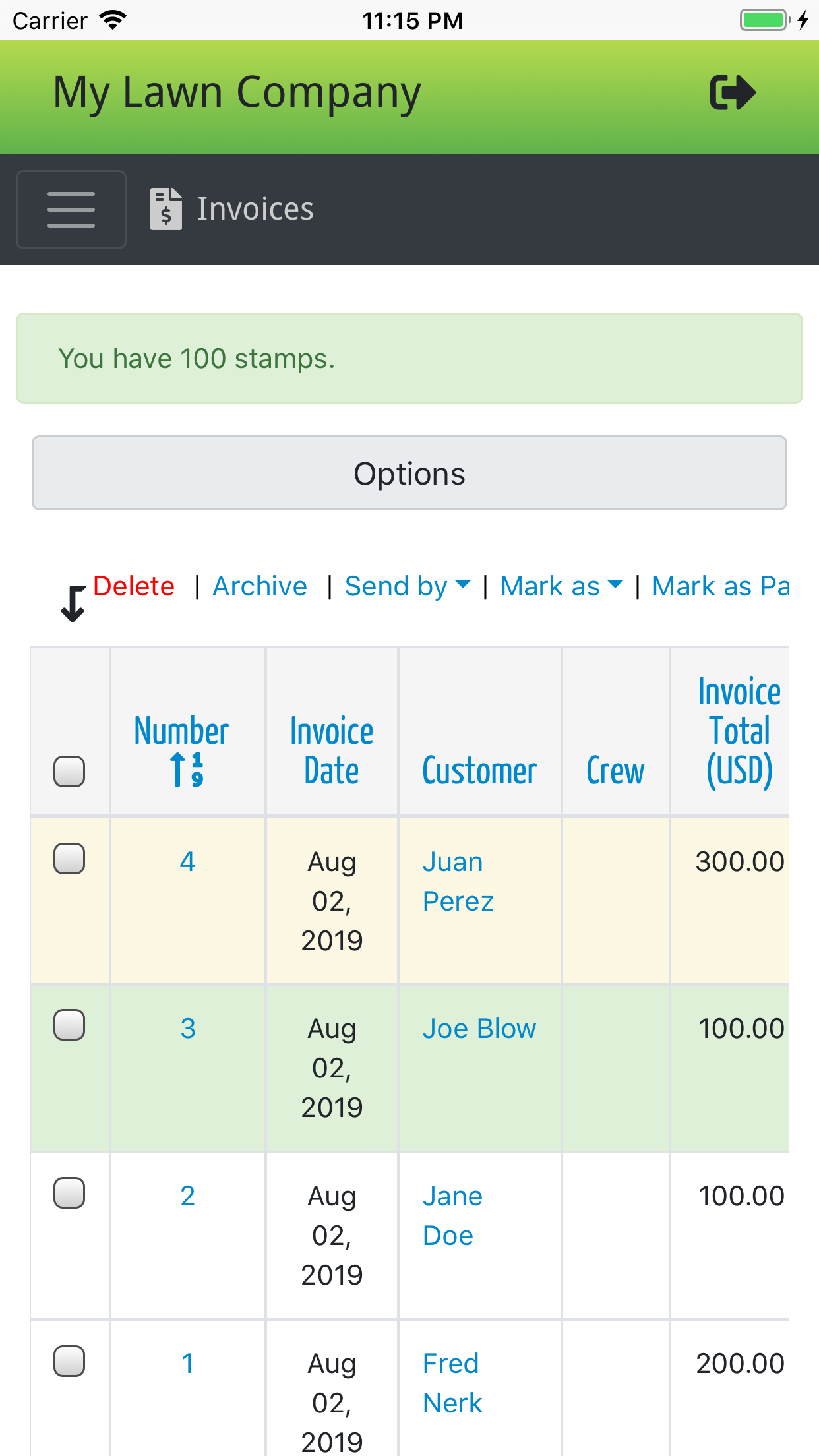Expand the Options panel
819x1456 pixels.
pyautogui.click(x=409, y=473)
